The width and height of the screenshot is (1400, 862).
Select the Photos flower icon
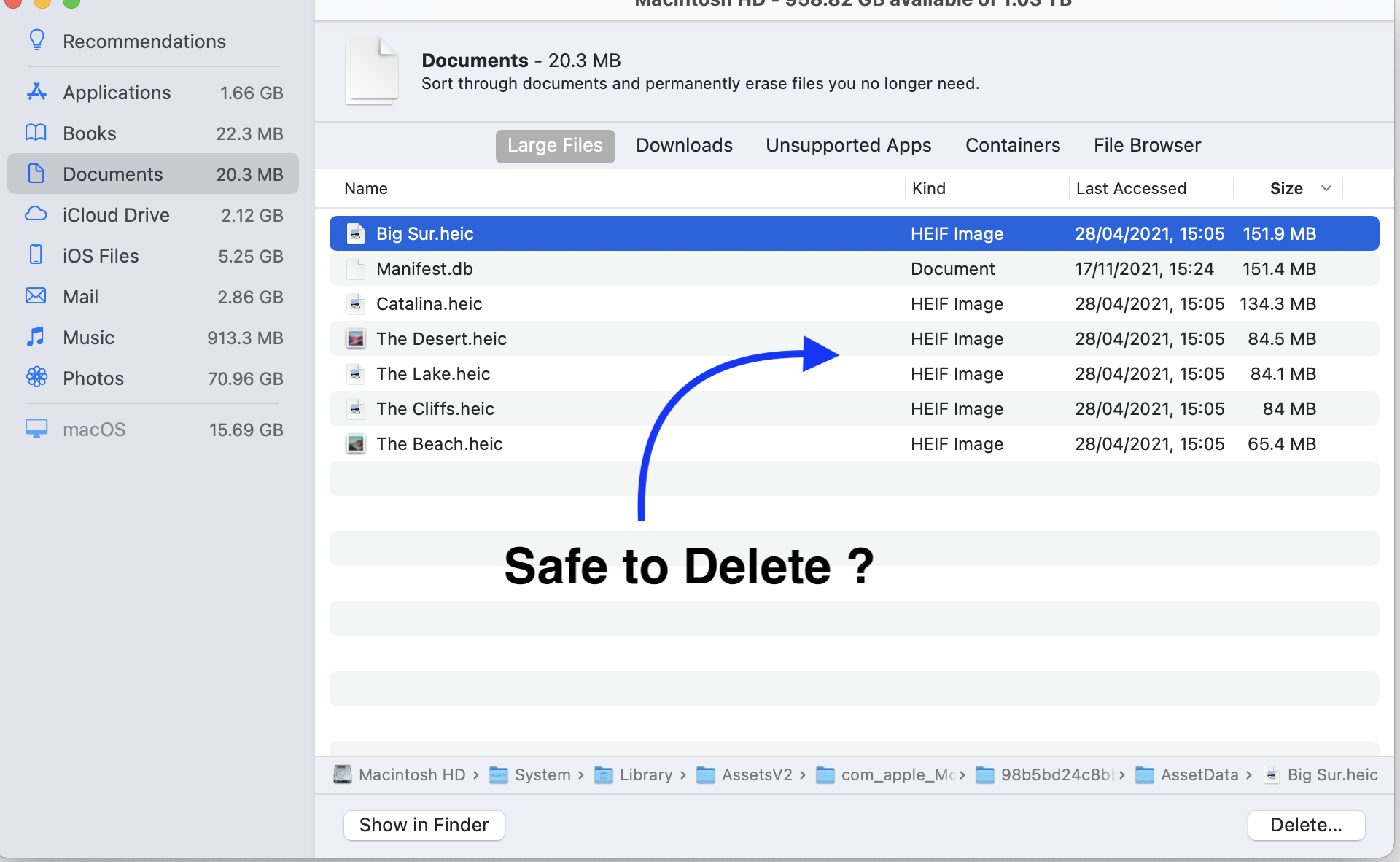tap(36, 378)
